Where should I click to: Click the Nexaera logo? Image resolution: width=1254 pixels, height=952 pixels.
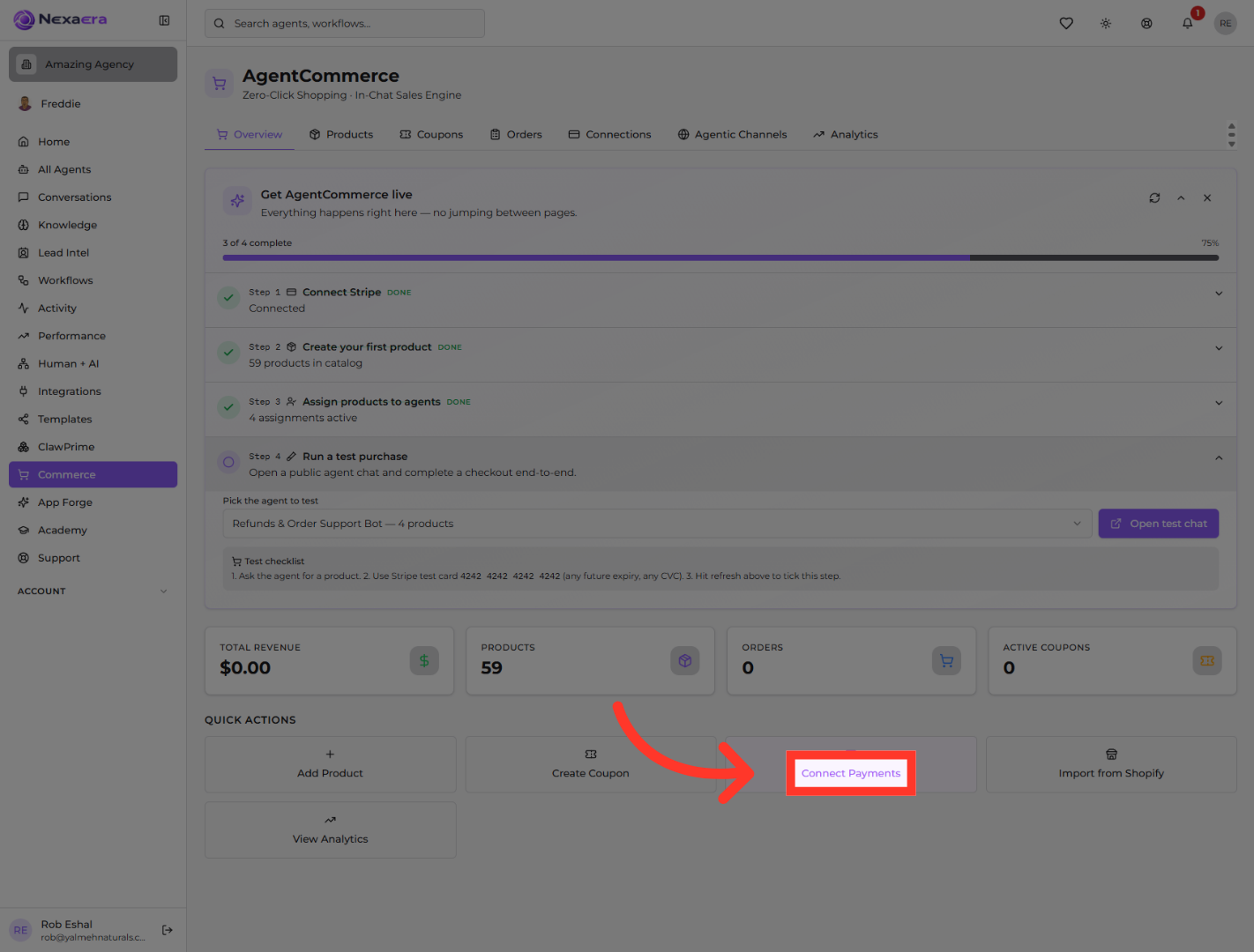60,19
